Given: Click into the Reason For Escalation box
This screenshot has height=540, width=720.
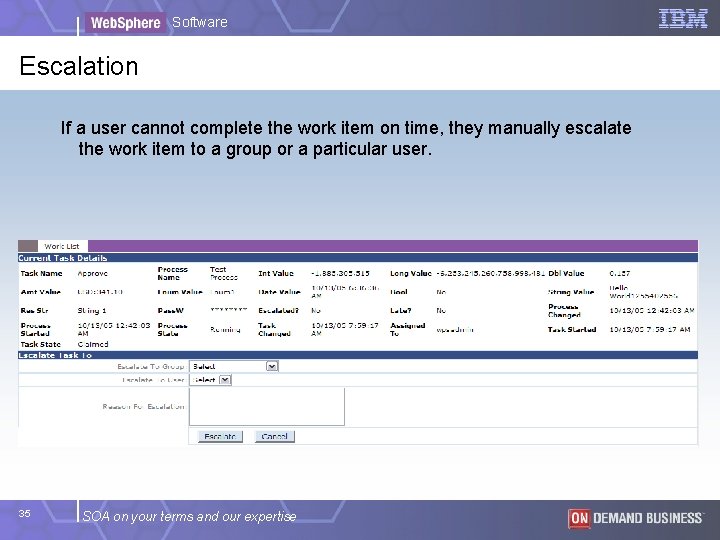Looking at the screenshot, I should click(267, 406).
